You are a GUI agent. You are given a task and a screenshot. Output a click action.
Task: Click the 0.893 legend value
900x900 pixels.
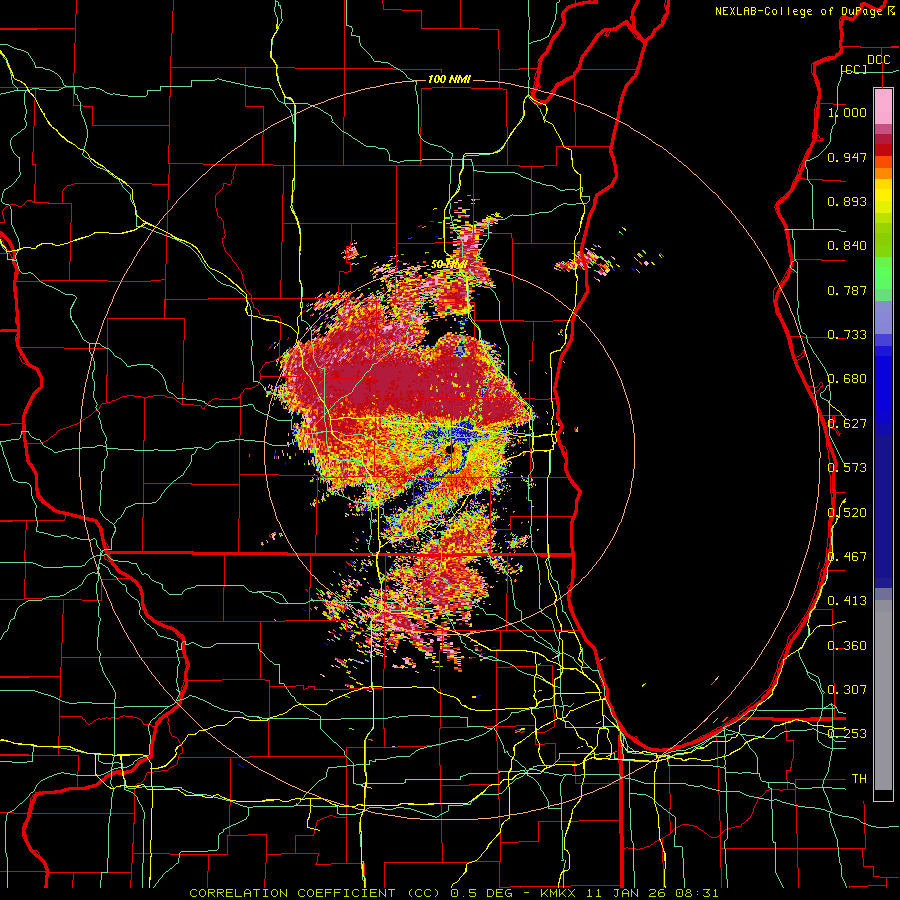(847, 201)
